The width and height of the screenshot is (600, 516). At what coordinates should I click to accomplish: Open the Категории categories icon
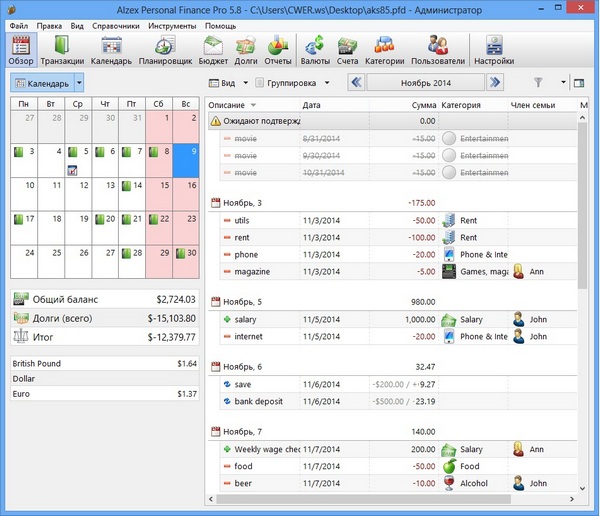(384, 49)
